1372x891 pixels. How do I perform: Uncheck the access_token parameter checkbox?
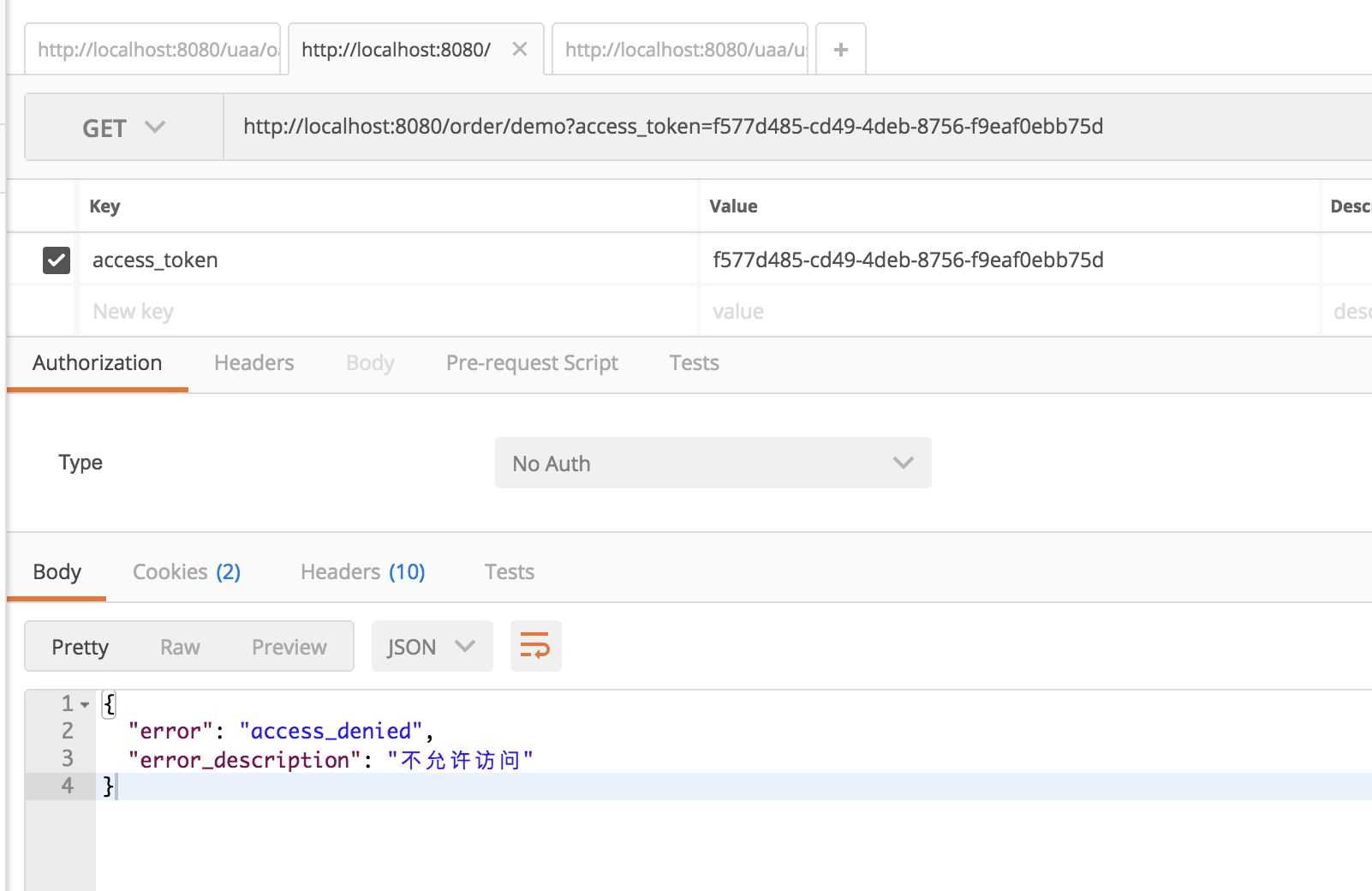(57, 260)
